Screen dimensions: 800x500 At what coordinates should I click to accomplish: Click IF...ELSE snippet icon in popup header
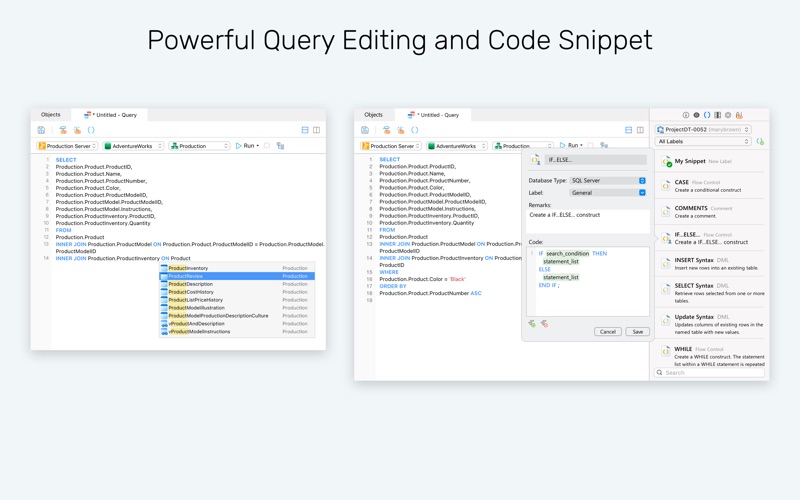[x=535, y=160]
